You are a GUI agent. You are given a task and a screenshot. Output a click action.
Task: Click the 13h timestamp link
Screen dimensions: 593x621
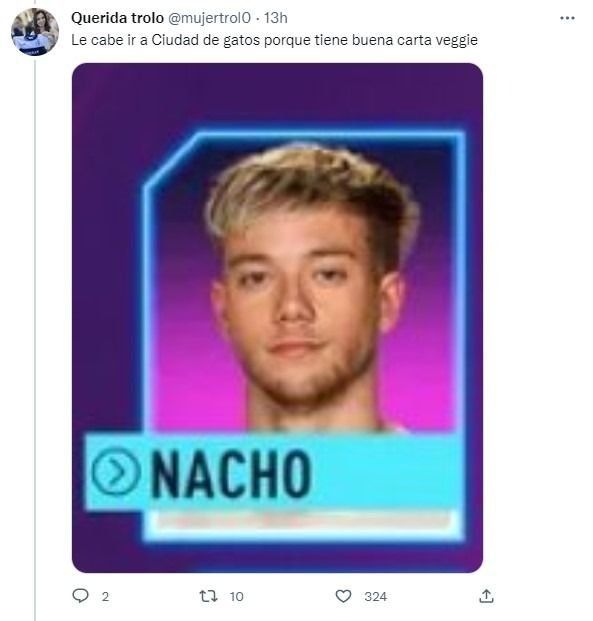tap(276, 18)
